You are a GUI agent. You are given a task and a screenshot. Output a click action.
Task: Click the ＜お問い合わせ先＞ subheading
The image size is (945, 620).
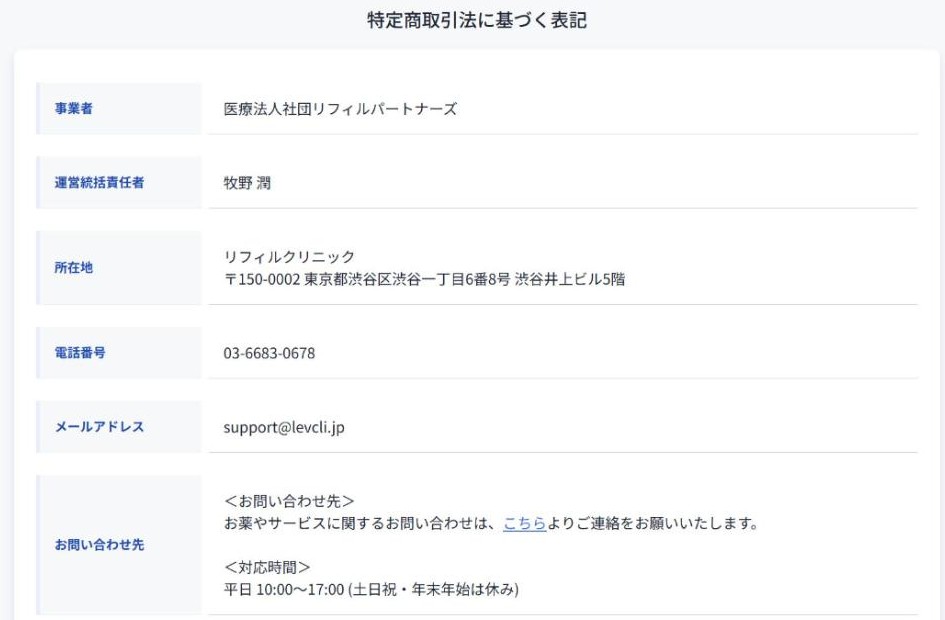tap(289, 501)
